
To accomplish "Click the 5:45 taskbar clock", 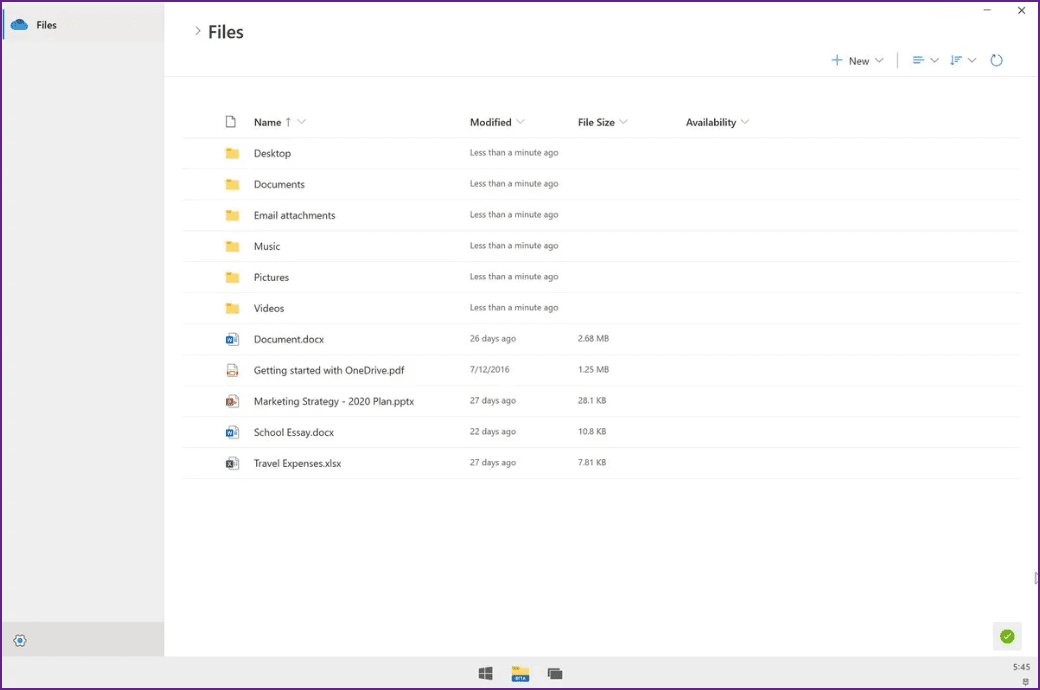I will click(x=1021, y=667).
